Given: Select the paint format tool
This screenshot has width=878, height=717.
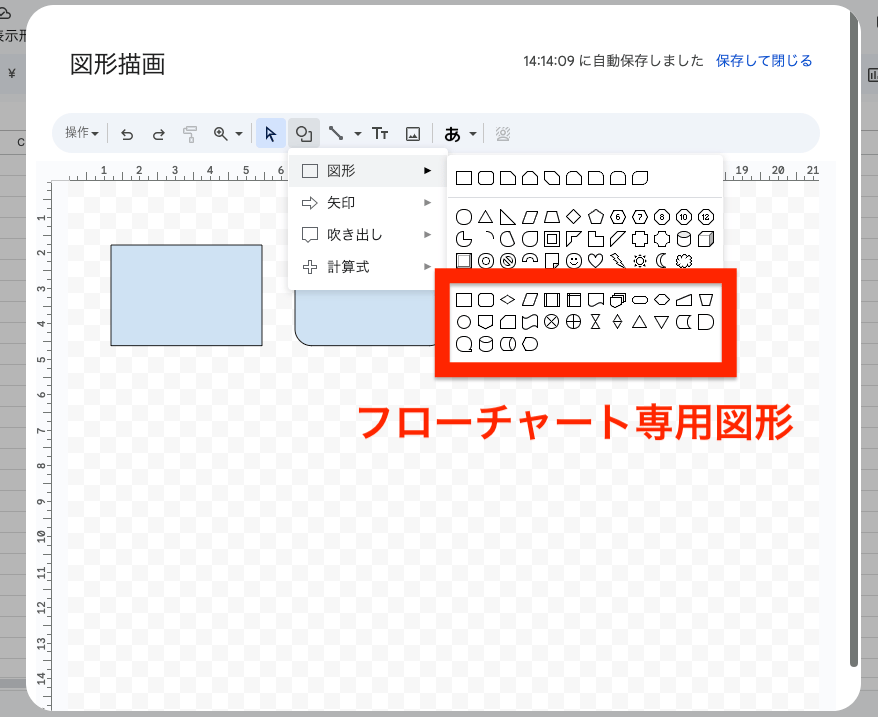Looking at the screenshot, I should point(189,132).
